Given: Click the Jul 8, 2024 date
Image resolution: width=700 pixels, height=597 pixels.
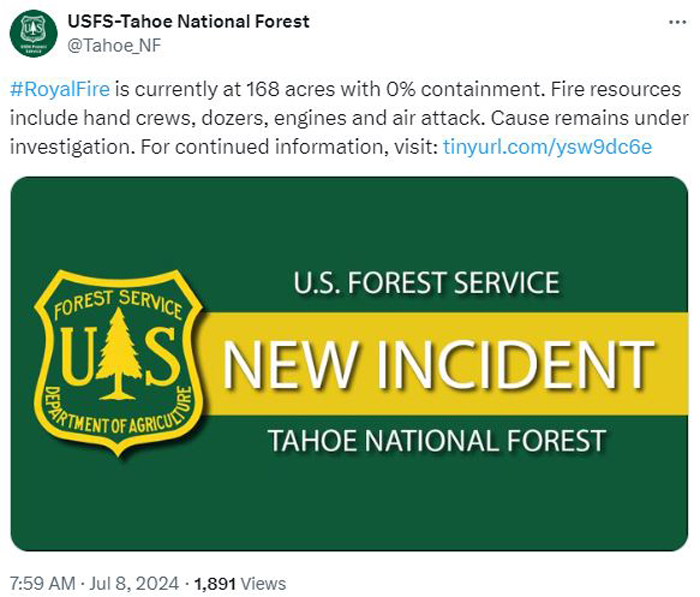Looking at the screenshot, I should pos(134,584).
